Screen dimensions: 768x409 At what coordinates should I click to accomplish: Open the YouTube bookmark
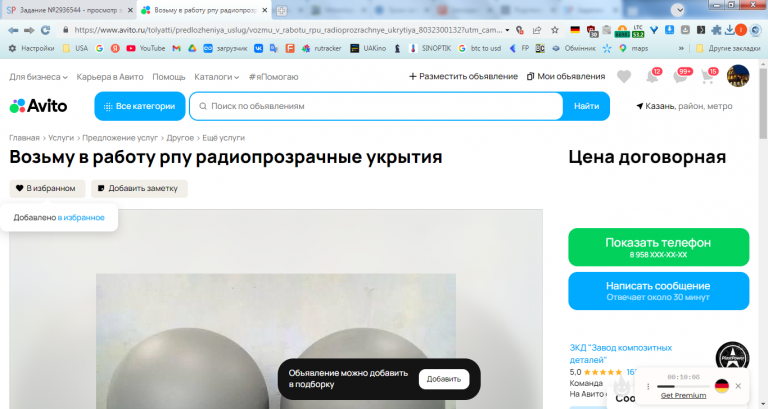[x=145, y=48]
